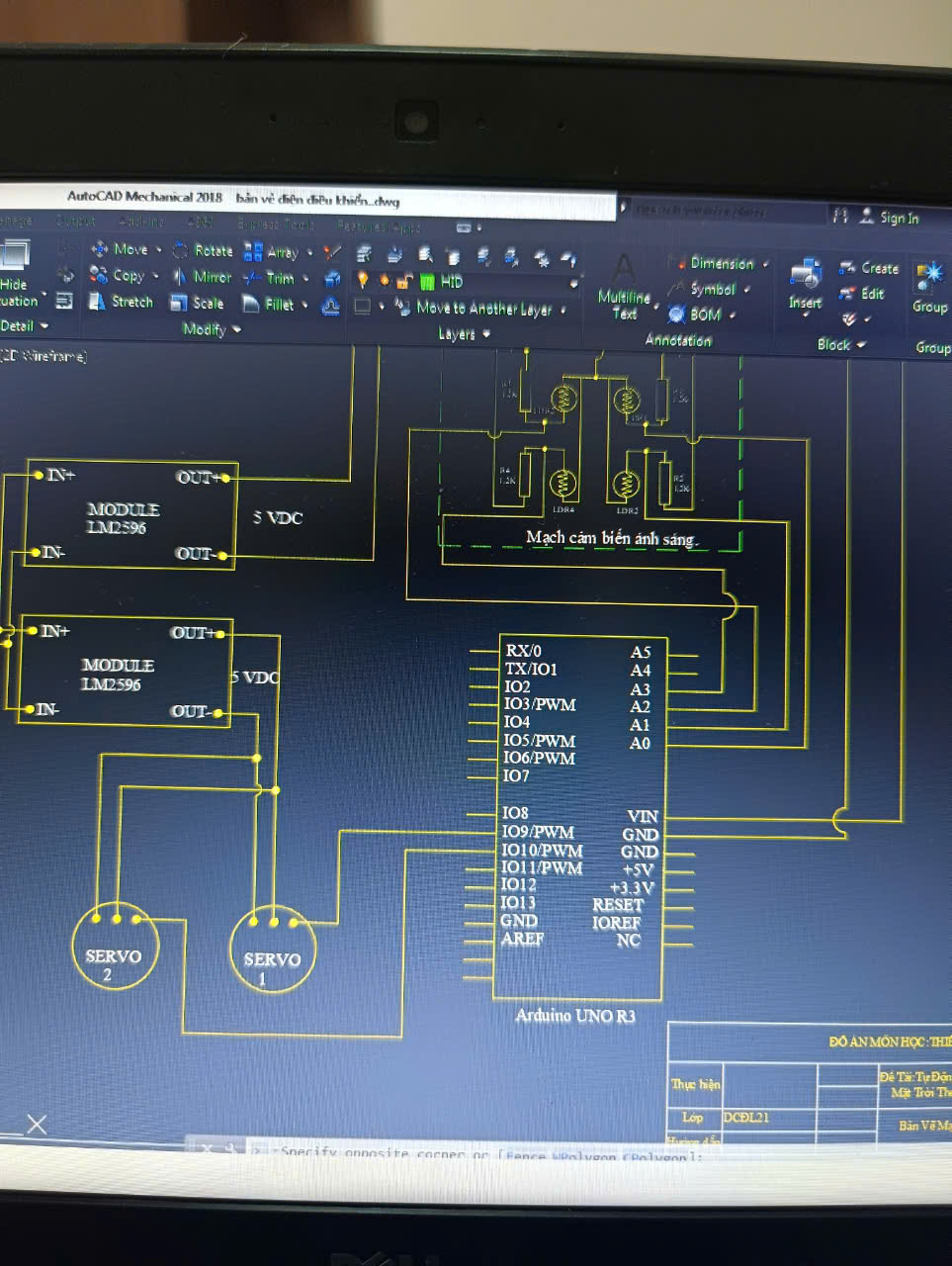Toggle the layer freeze sun icon

coord(385,282)
